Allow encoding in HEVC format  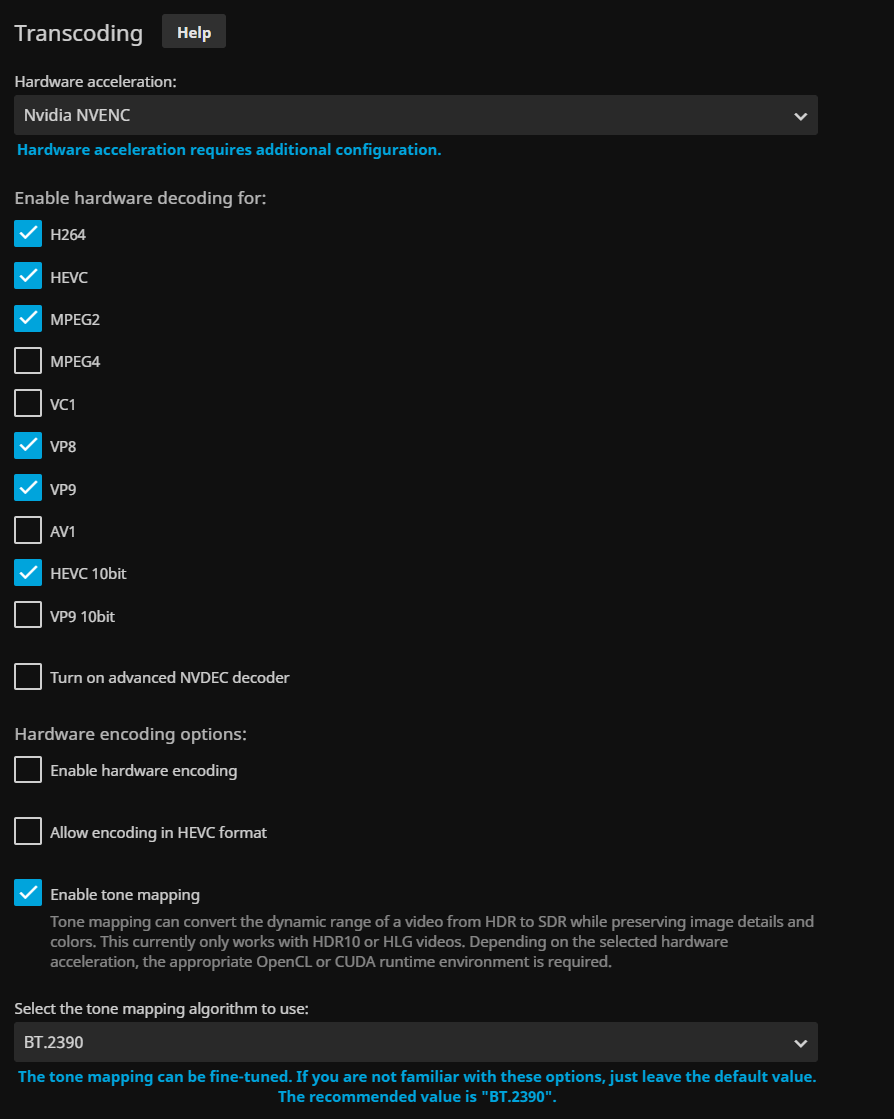(x=28, y=832)
